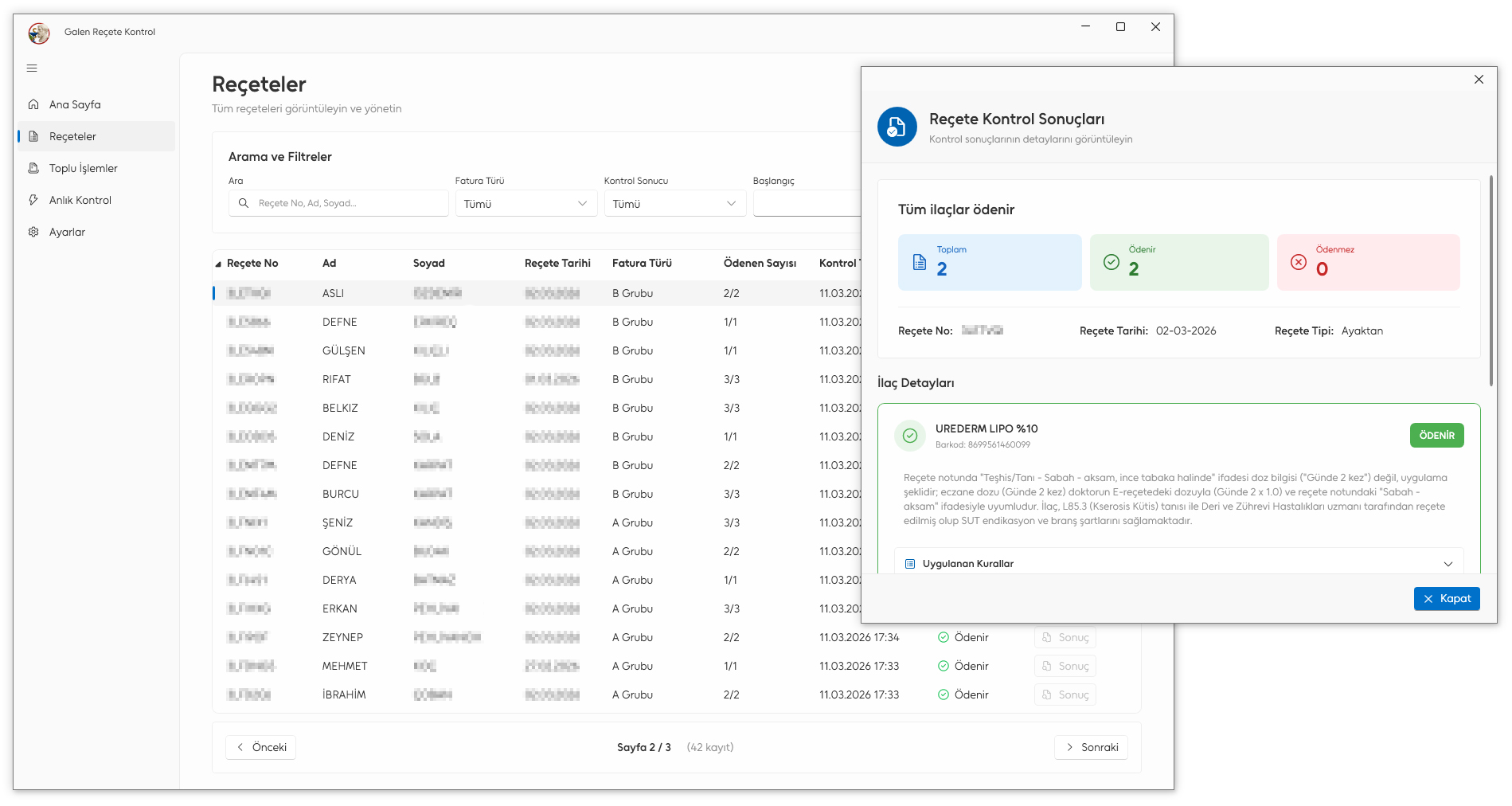Screen dimensions: 1512x806
Task: Minimize the Galen Reçete Kontrol window
Action: [x=1085, y=27]
